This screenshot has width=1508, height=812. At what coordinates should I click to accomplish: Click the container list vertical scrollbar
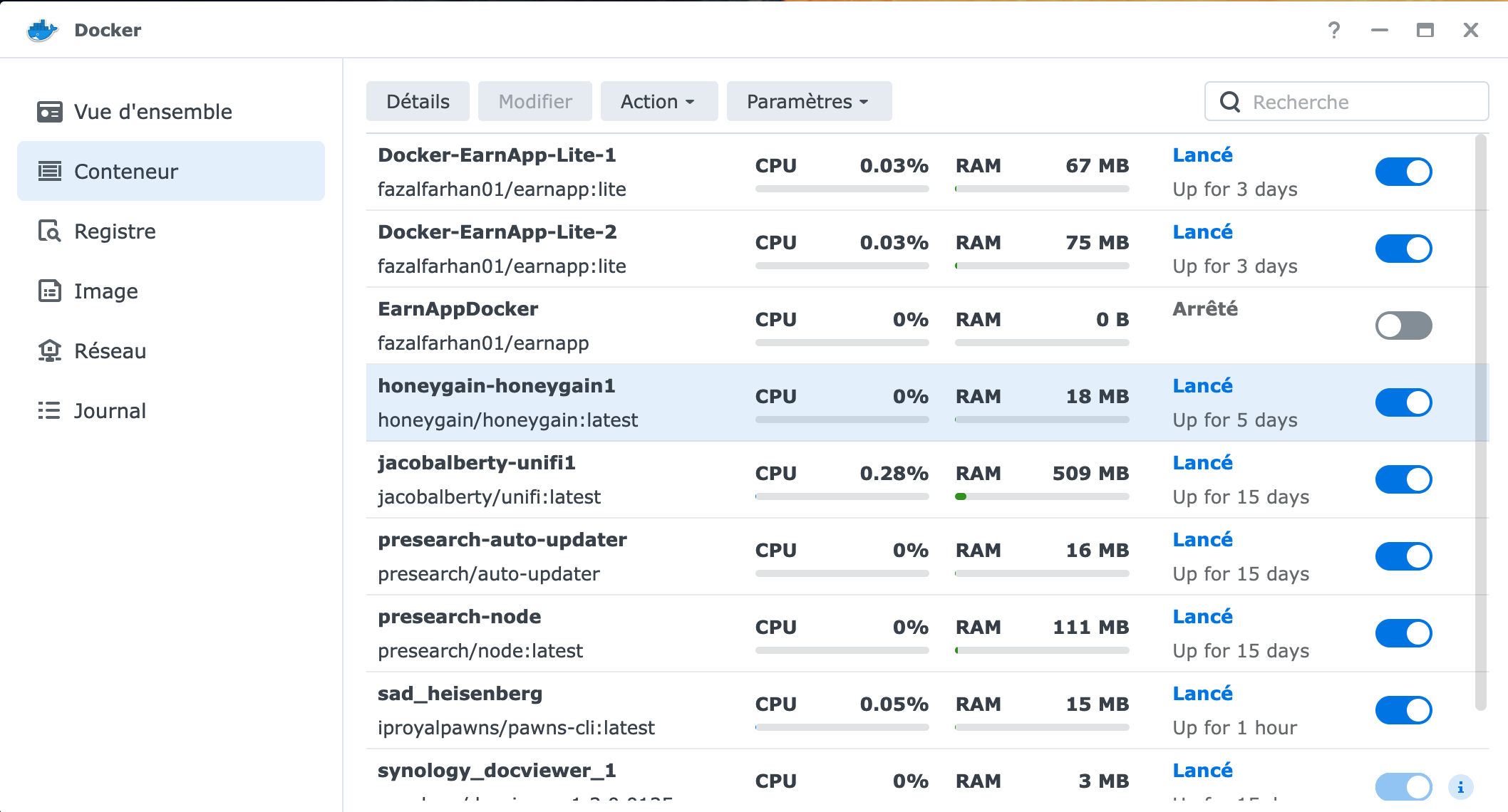tap(1480, 422)
